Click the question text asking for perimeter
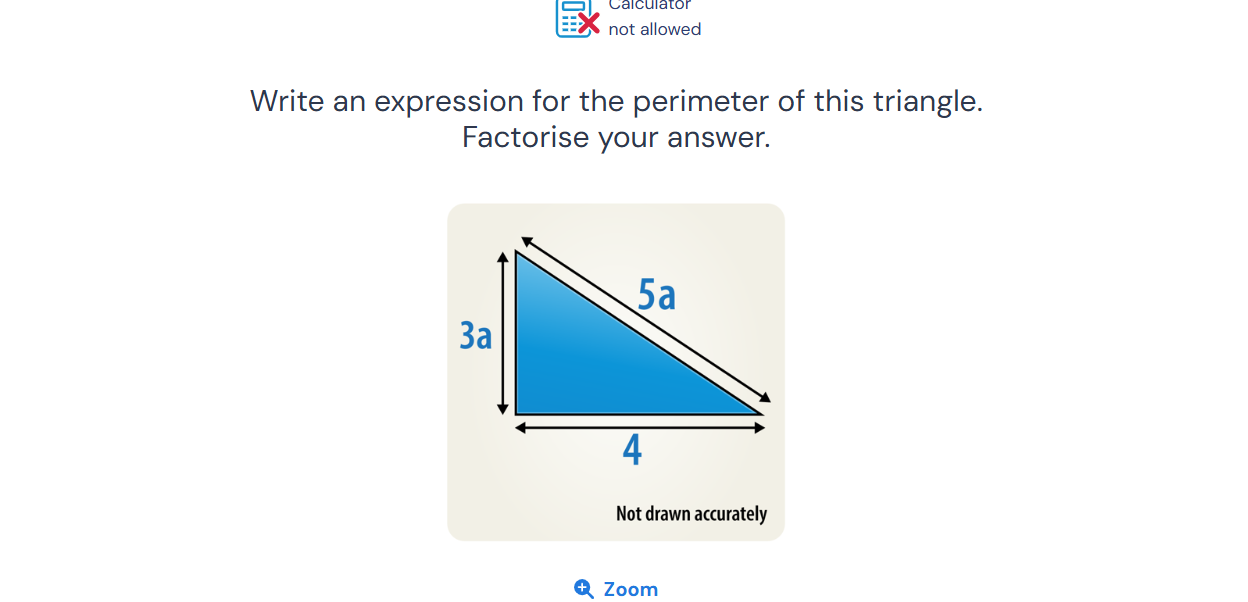Screen dimensions: 1248x602 click(x=616, y=101)
